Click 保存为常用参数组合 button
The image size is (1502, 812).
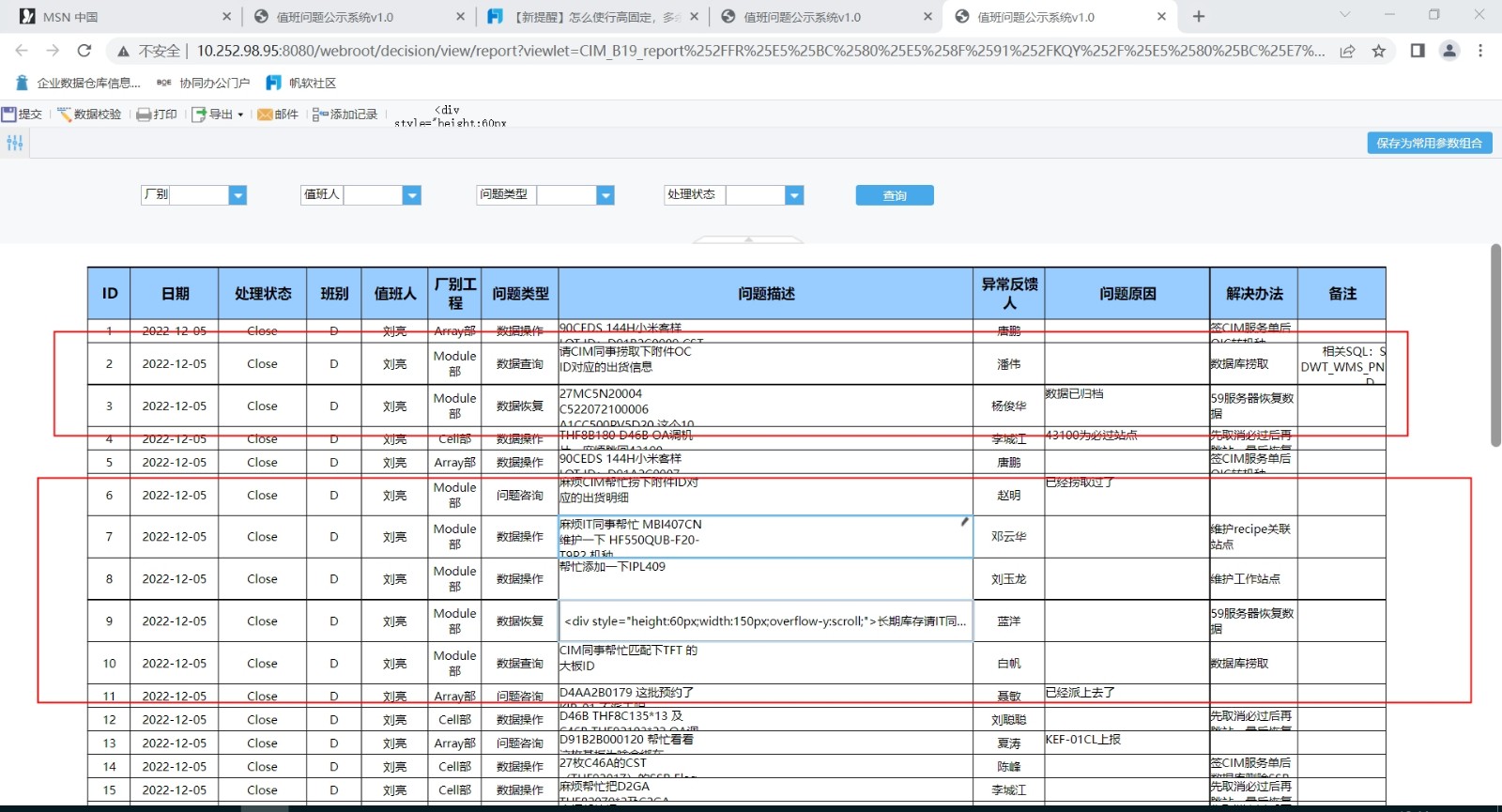tap(1429, 144)
